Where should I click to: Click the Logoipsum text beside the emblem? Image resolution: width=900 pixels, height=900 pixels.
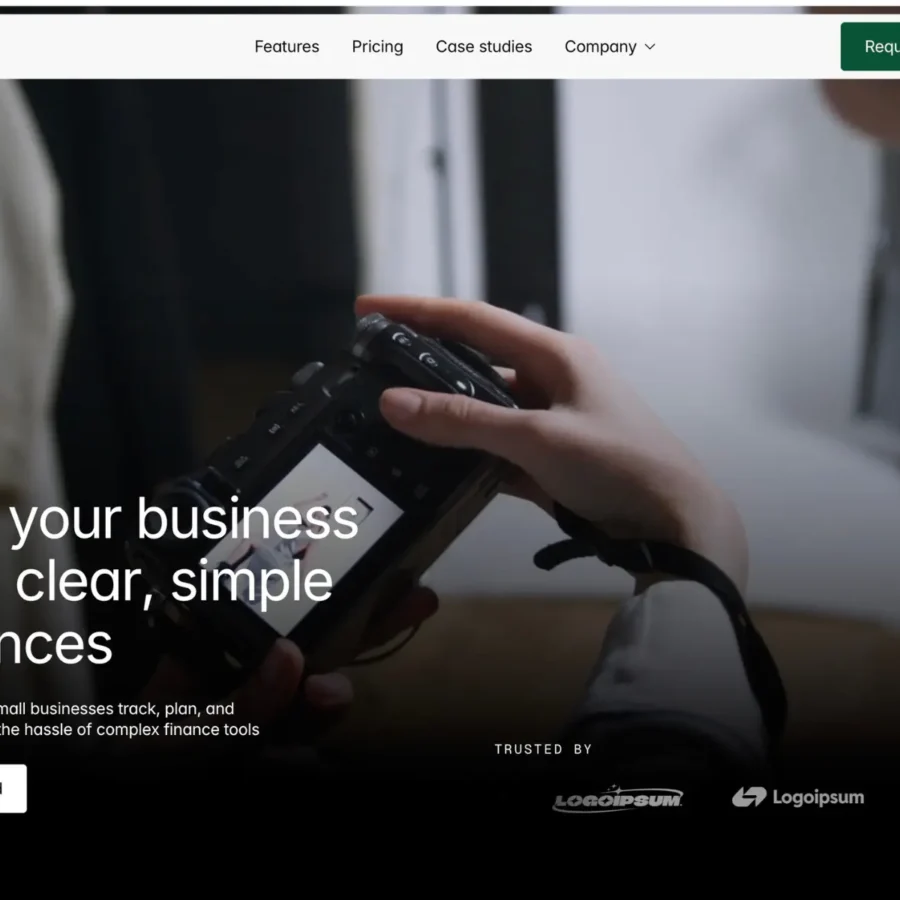[818, 797]
